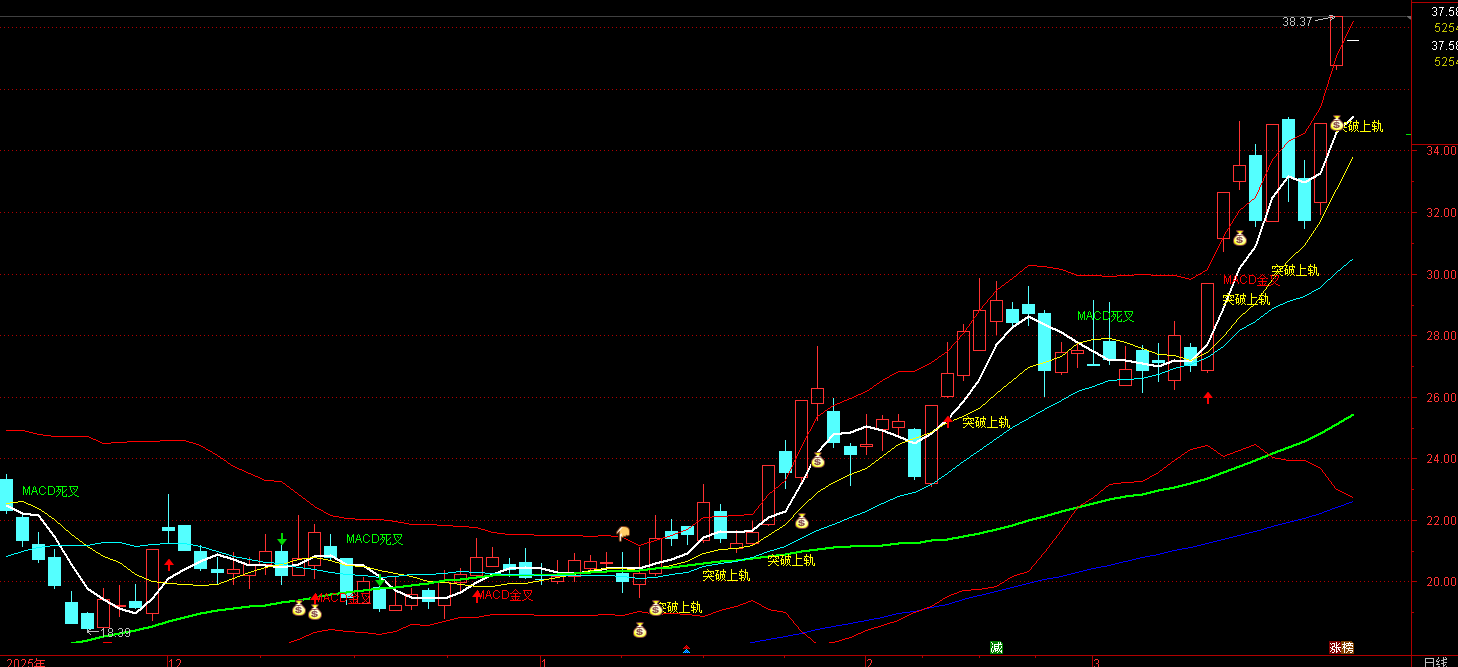Viewport: 1458px width, 667px height.
Task: Click MACD金叉 label near the 30.00 level
Action: [1251, 280]
